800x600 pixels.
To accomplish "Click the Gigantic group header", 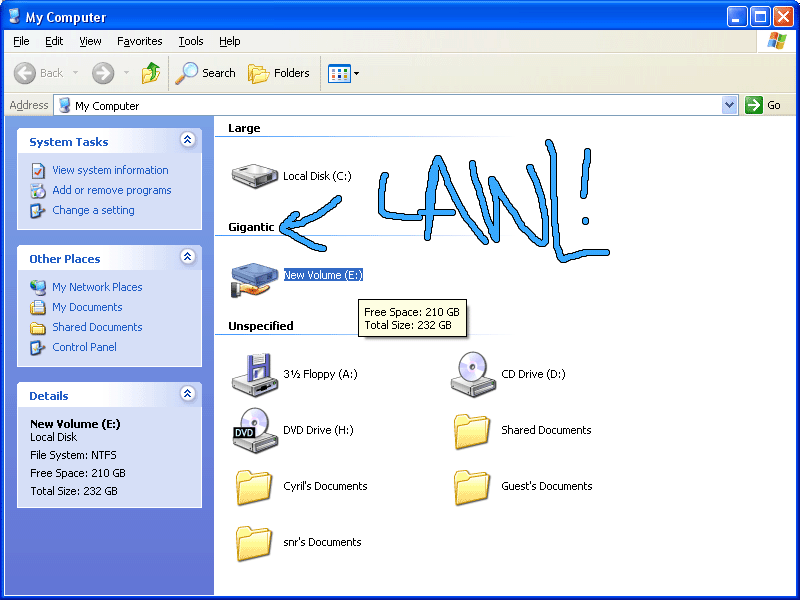I will point(251,227).
